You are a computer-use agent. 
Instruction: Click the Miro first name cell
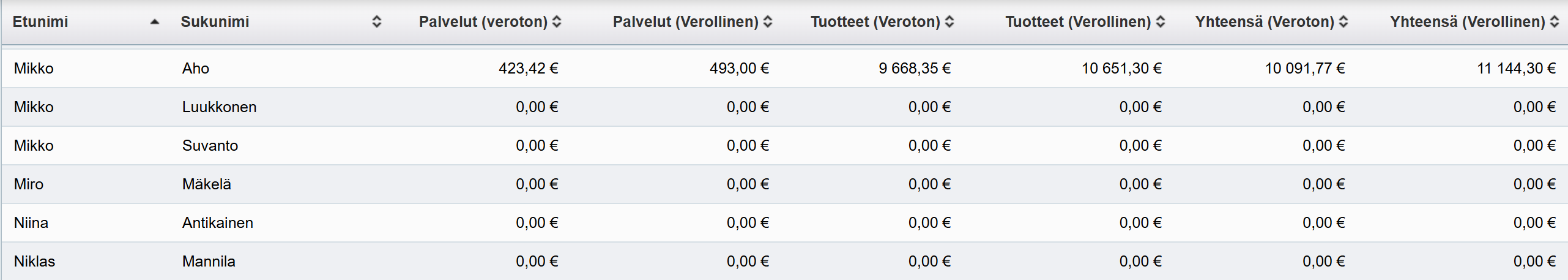click(x=29, y=184)
